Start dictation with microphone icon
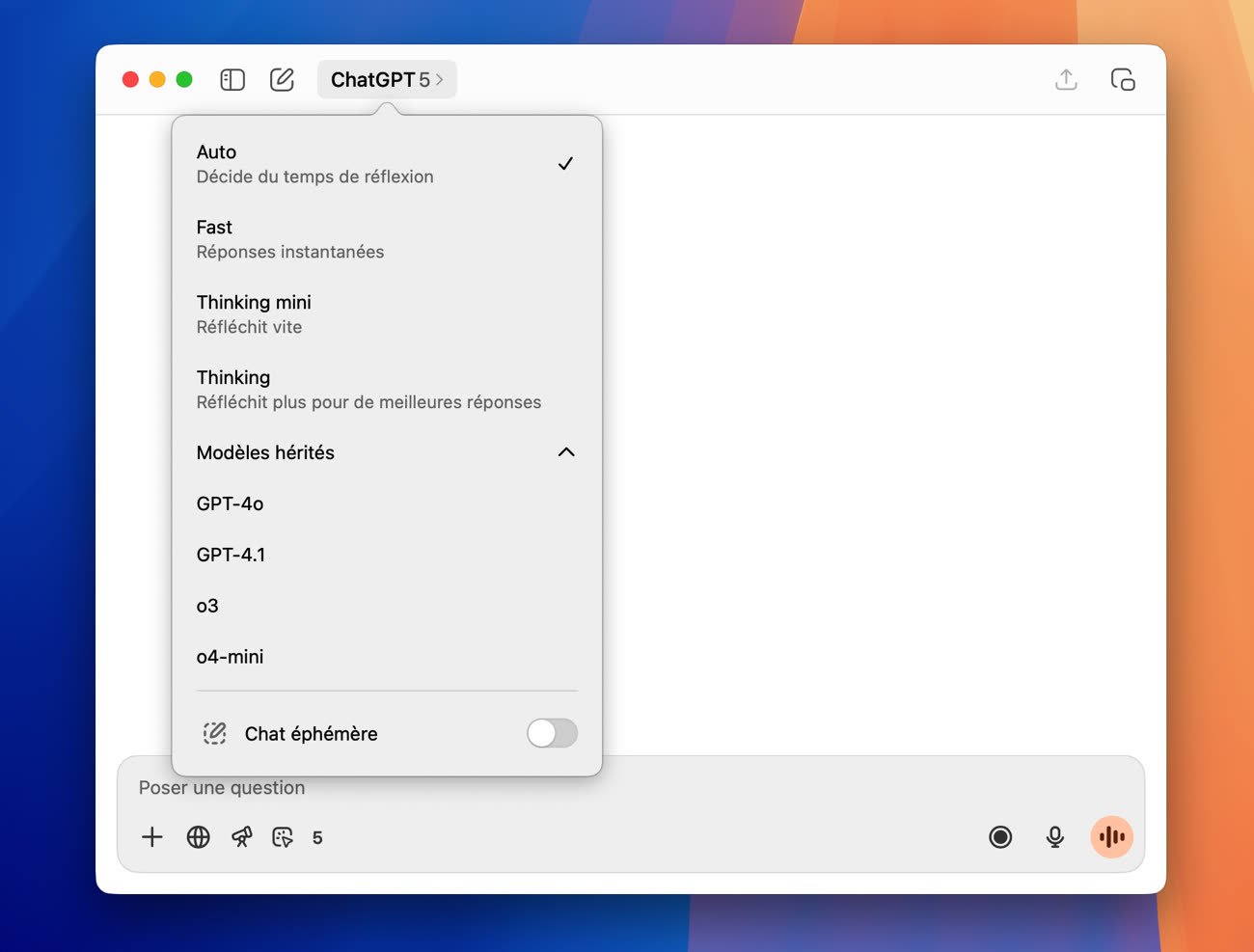 click(1055, 837)
